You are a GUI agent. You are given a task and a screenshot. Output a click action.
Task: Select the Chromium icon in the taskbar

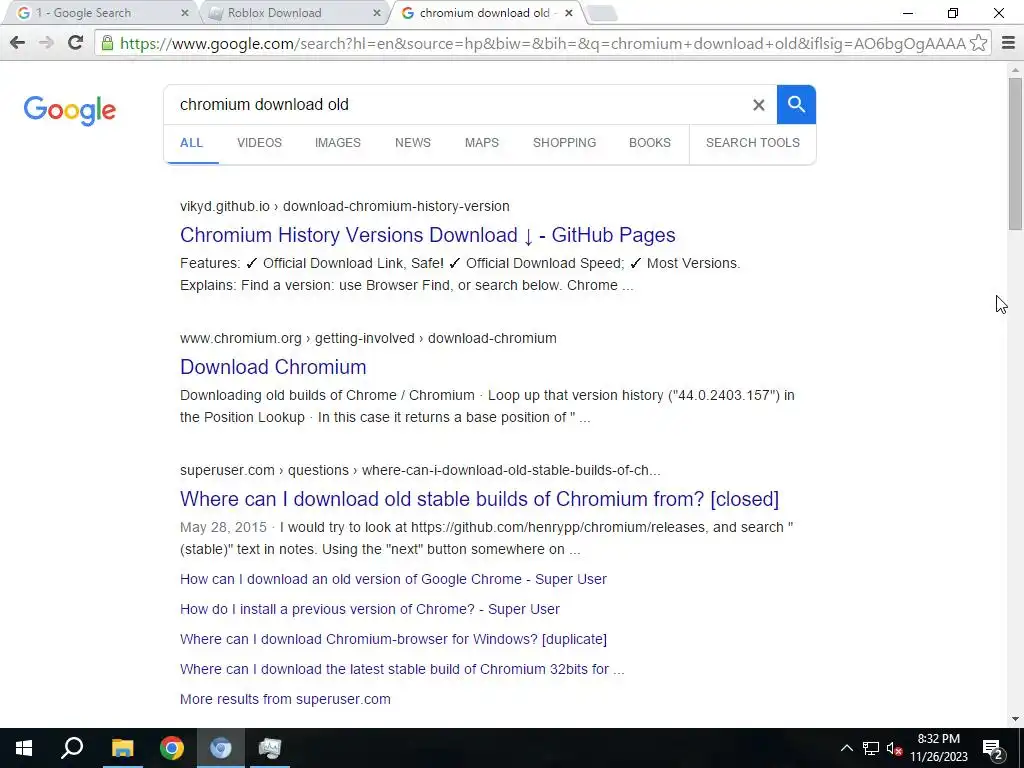pyautogui.click(x=221, y=748)
